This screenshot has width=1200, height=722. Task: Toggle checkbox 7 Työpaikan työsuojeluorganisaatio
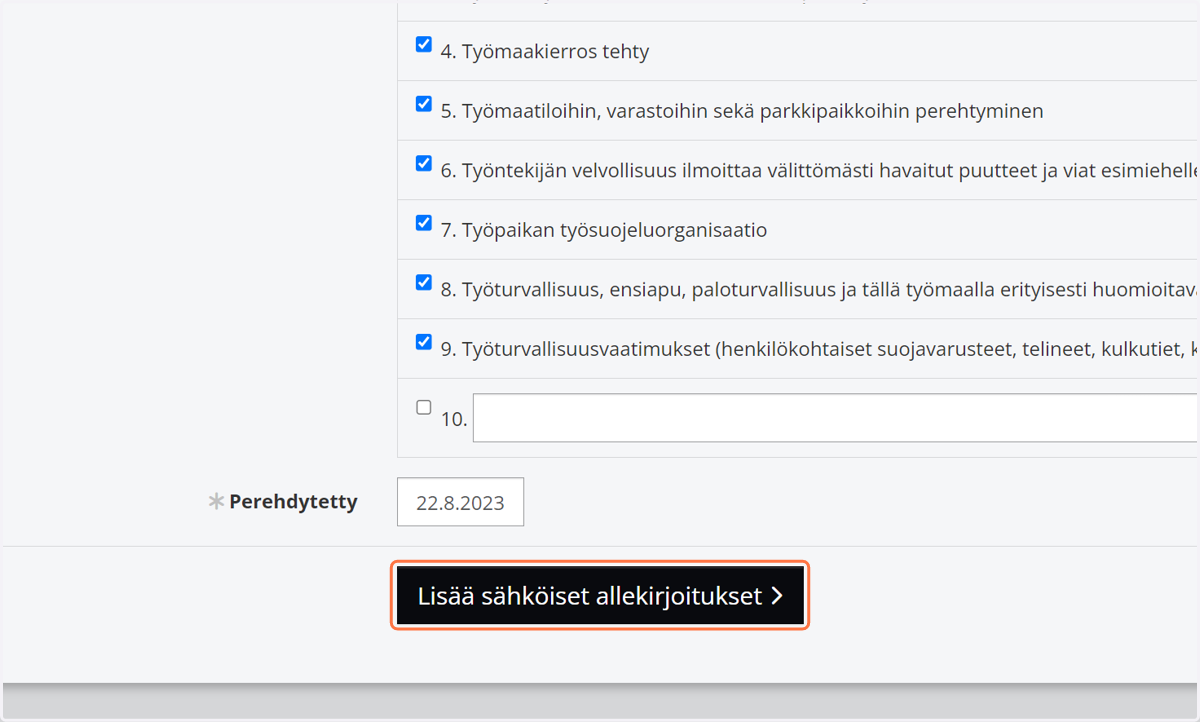(423, 223)
